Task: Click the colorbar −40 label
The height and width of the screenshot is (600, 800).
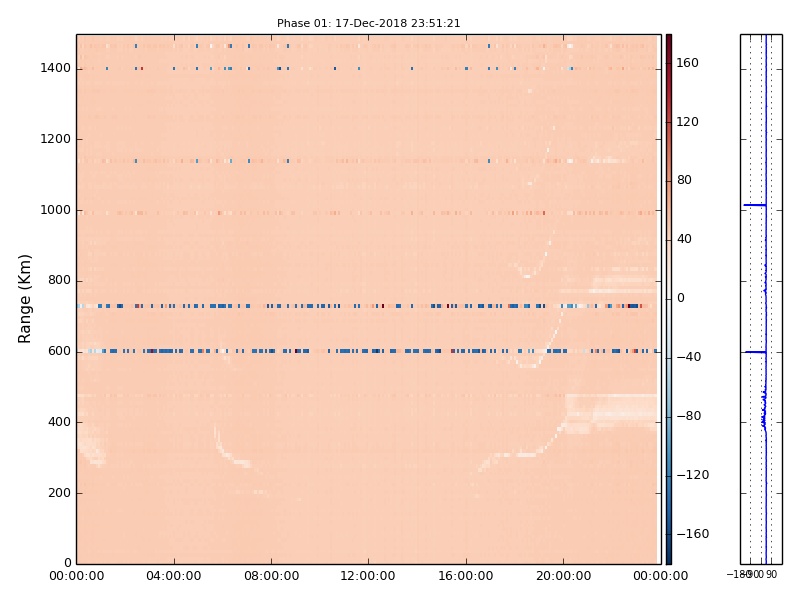Action: click(689, 357)
